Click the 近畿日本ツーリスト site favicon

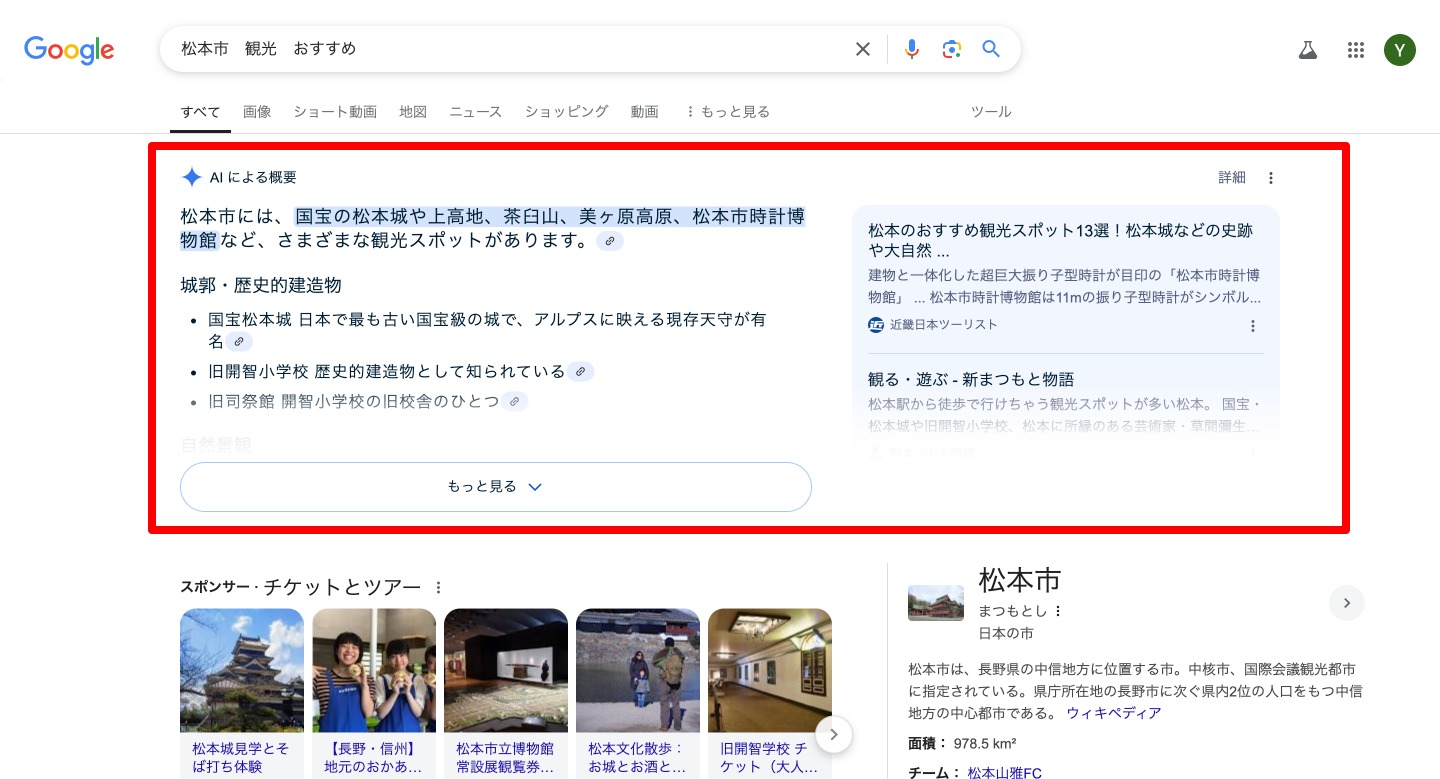tap(876, 325)
